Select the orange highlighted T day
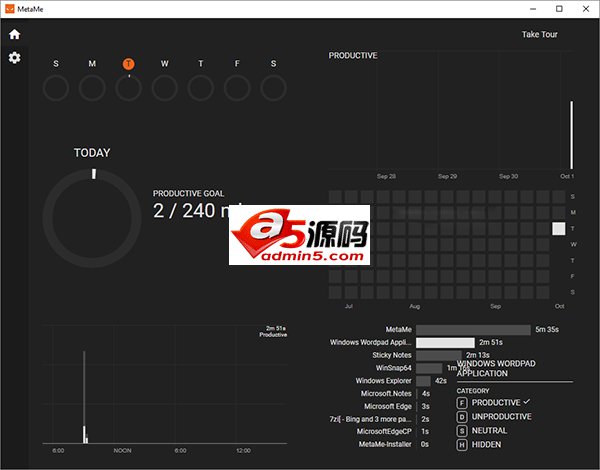This screenshot has height=470, width=600. 129,64
